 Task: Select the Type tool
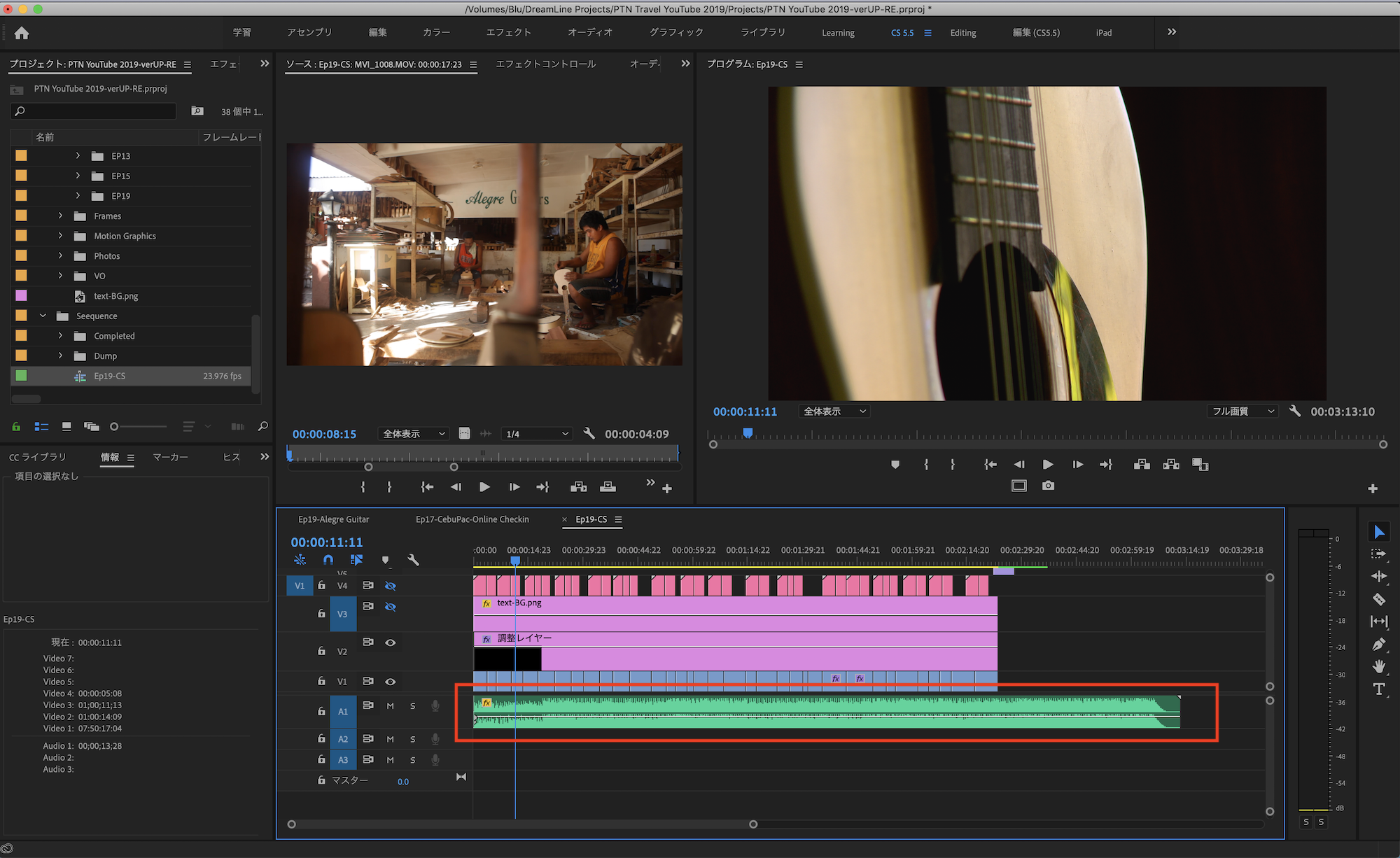[1378, 689]
